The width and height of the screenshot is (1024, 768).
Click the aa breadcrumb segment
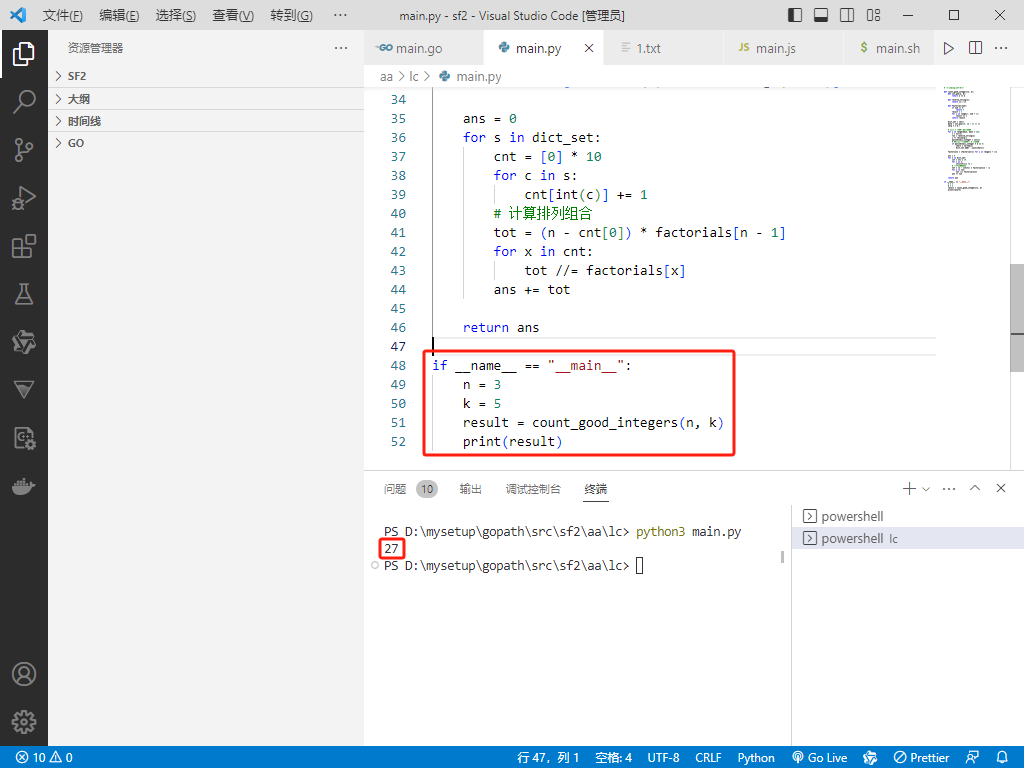(386, 76)
